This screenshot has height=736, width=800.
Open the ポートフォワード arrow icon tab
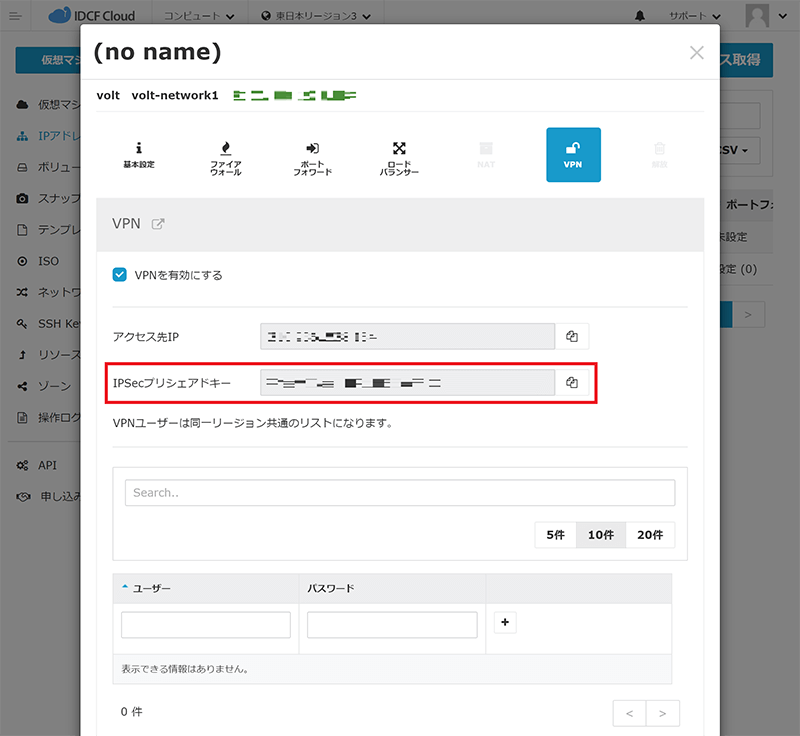pyautogui.click(x=312, y=155)
